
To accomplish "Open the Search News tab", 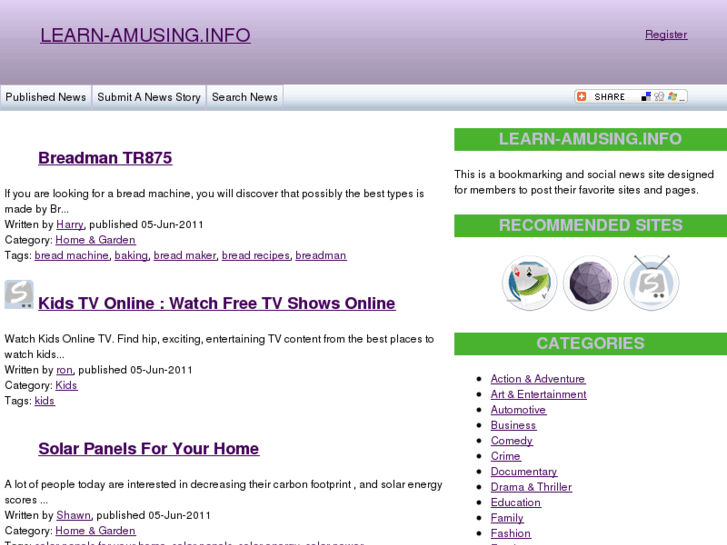I will 245,97.
